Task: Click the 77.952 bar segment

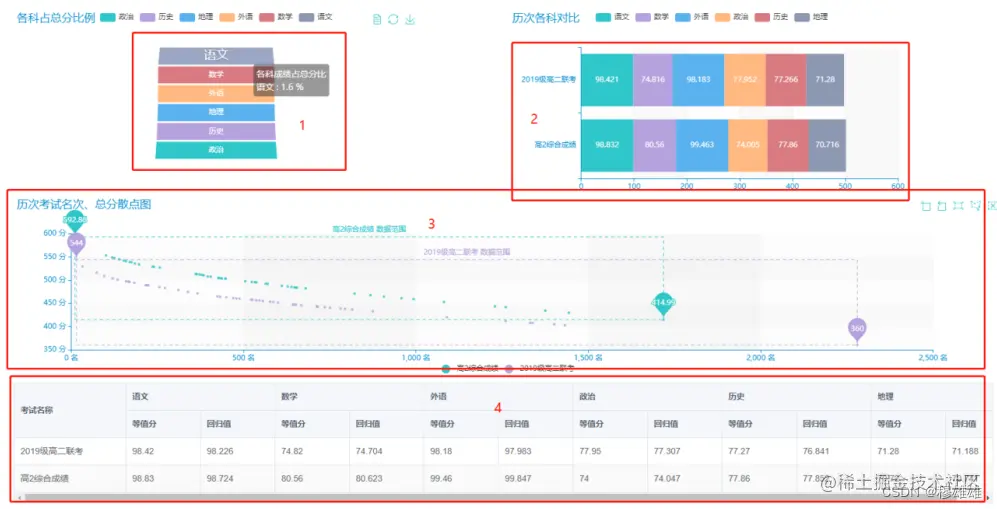Action: [x=745, y=79]
